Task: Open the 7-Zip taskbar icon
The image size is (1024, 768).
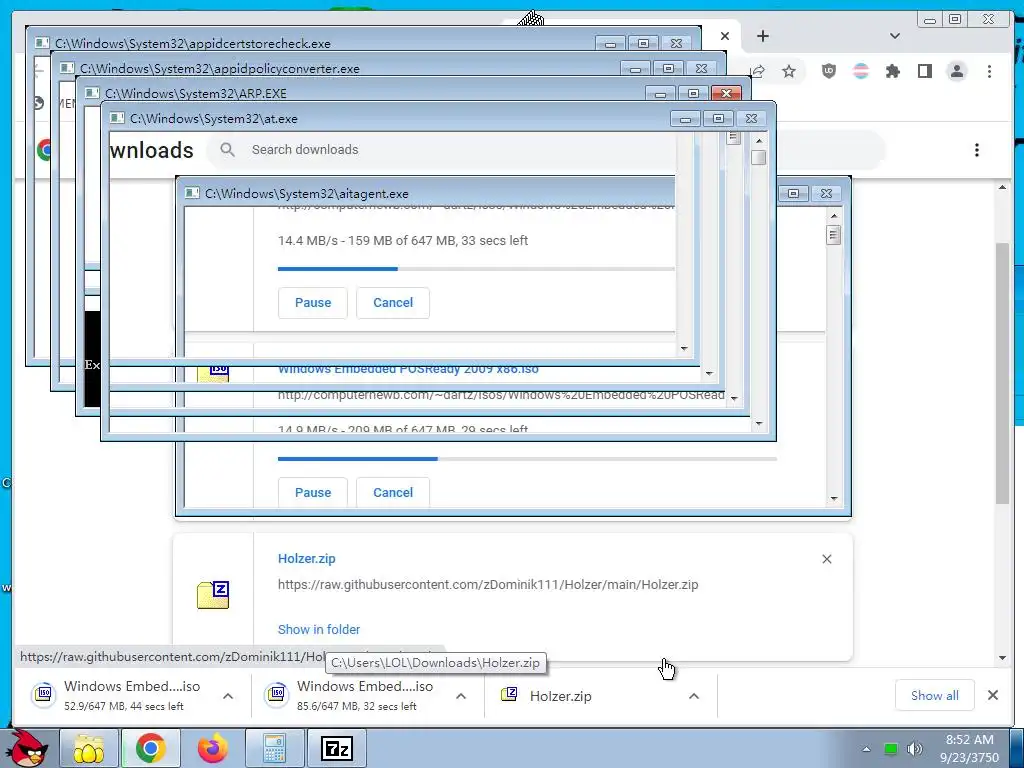Action: pos(337,748)
